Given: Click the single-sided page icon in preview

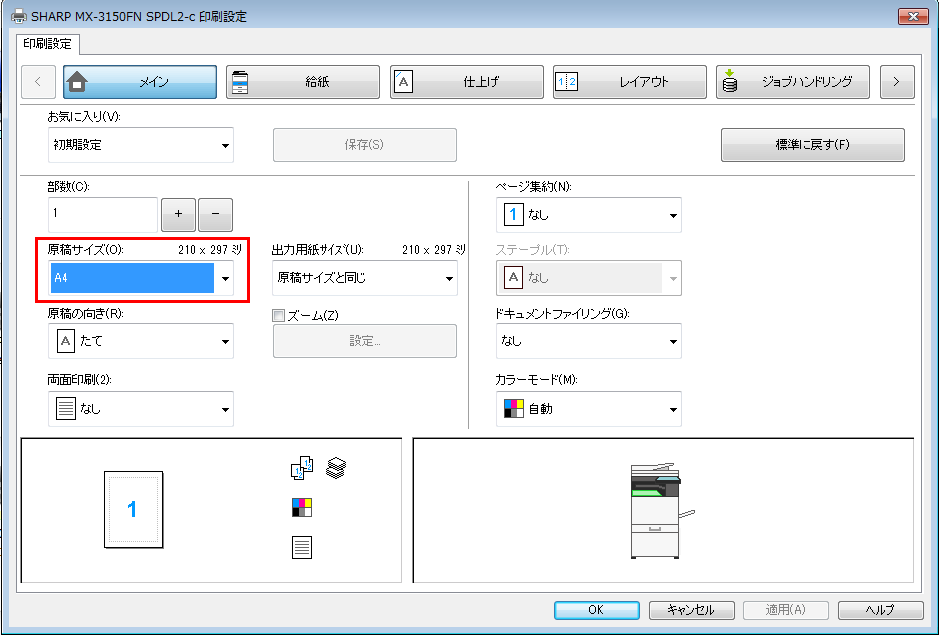Looking at the screenshot, I should tap(302, 547).
